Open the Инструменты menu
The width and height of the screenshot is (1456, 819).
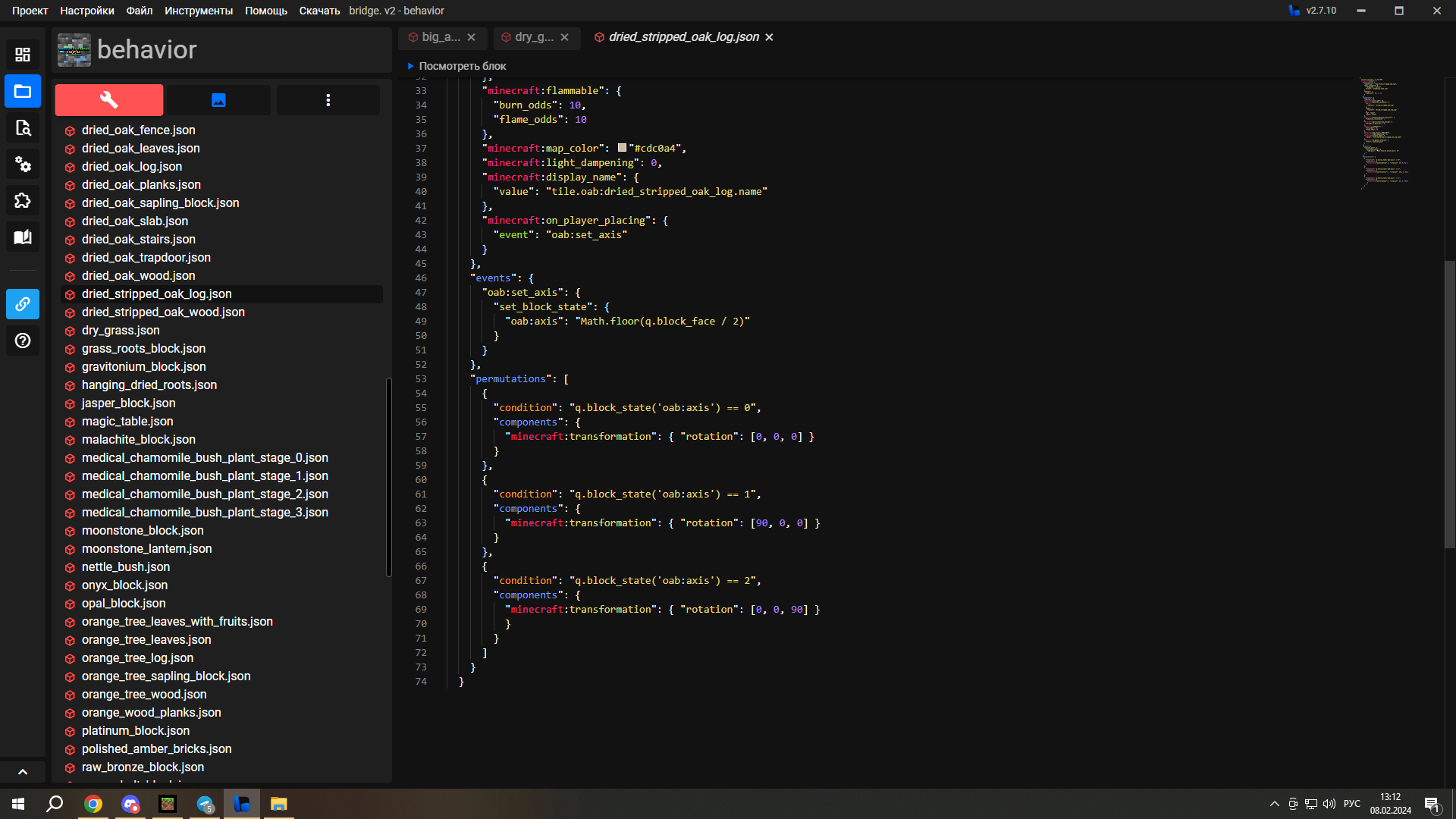[x=199, y=11]
